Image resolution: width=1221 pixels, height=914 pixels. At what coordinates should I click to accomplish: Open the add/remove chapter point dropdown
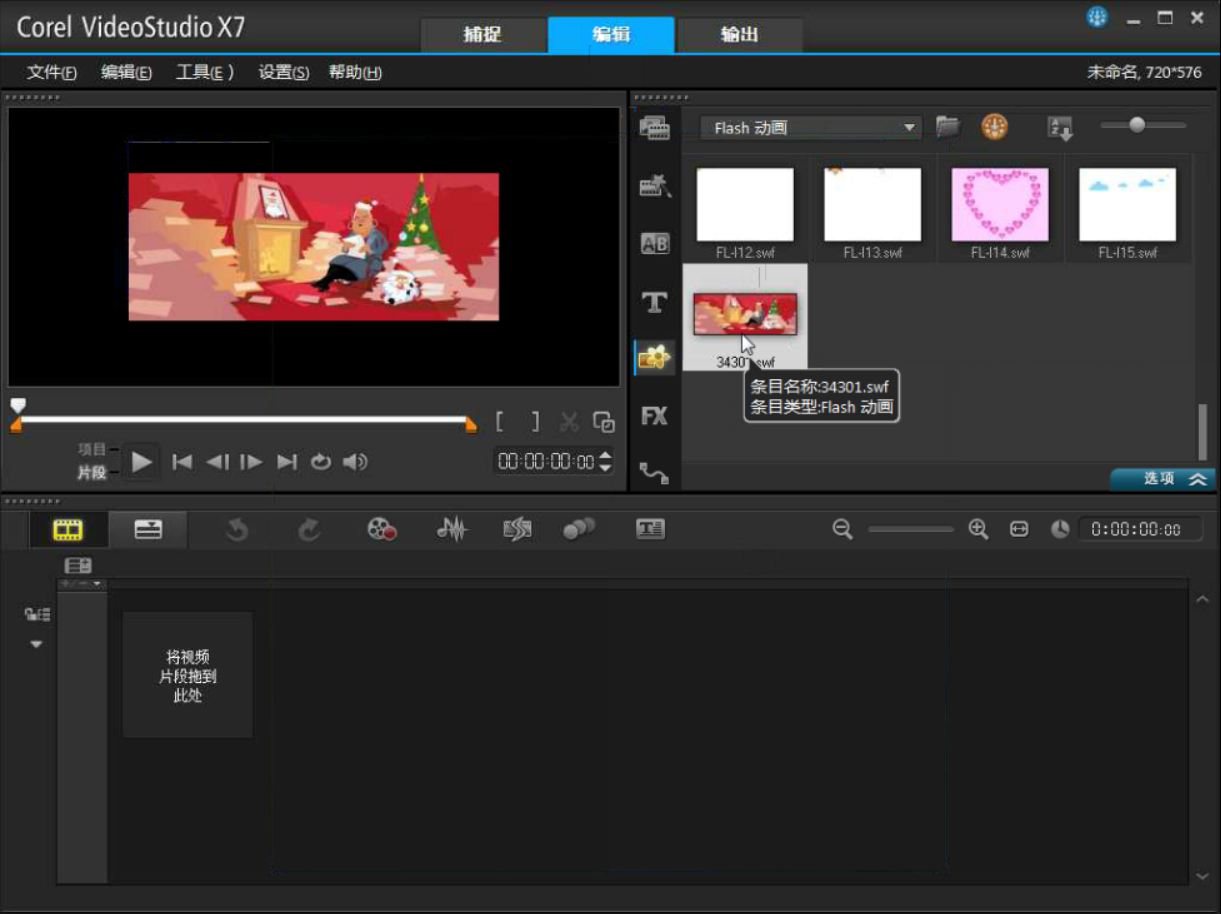pyautogui.click(x=81, y=583)
